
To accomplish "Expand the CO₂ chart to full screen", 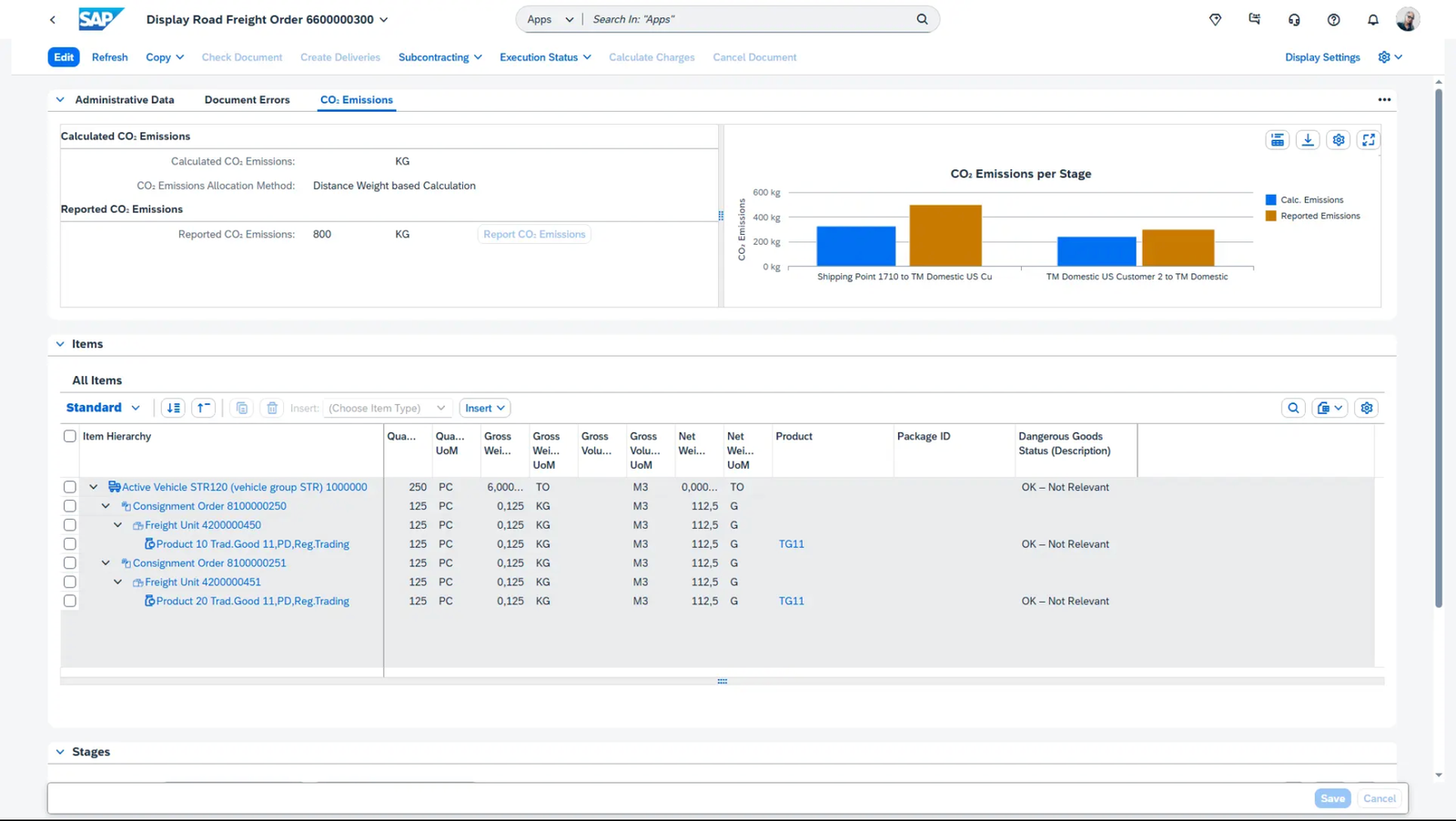I will [x=1368, y=140].
